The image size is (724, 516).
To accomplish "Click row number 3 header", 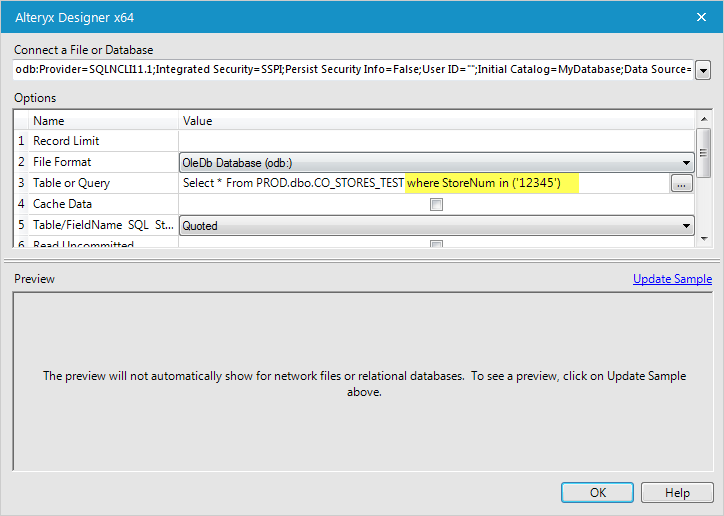I will coord(21,183).
